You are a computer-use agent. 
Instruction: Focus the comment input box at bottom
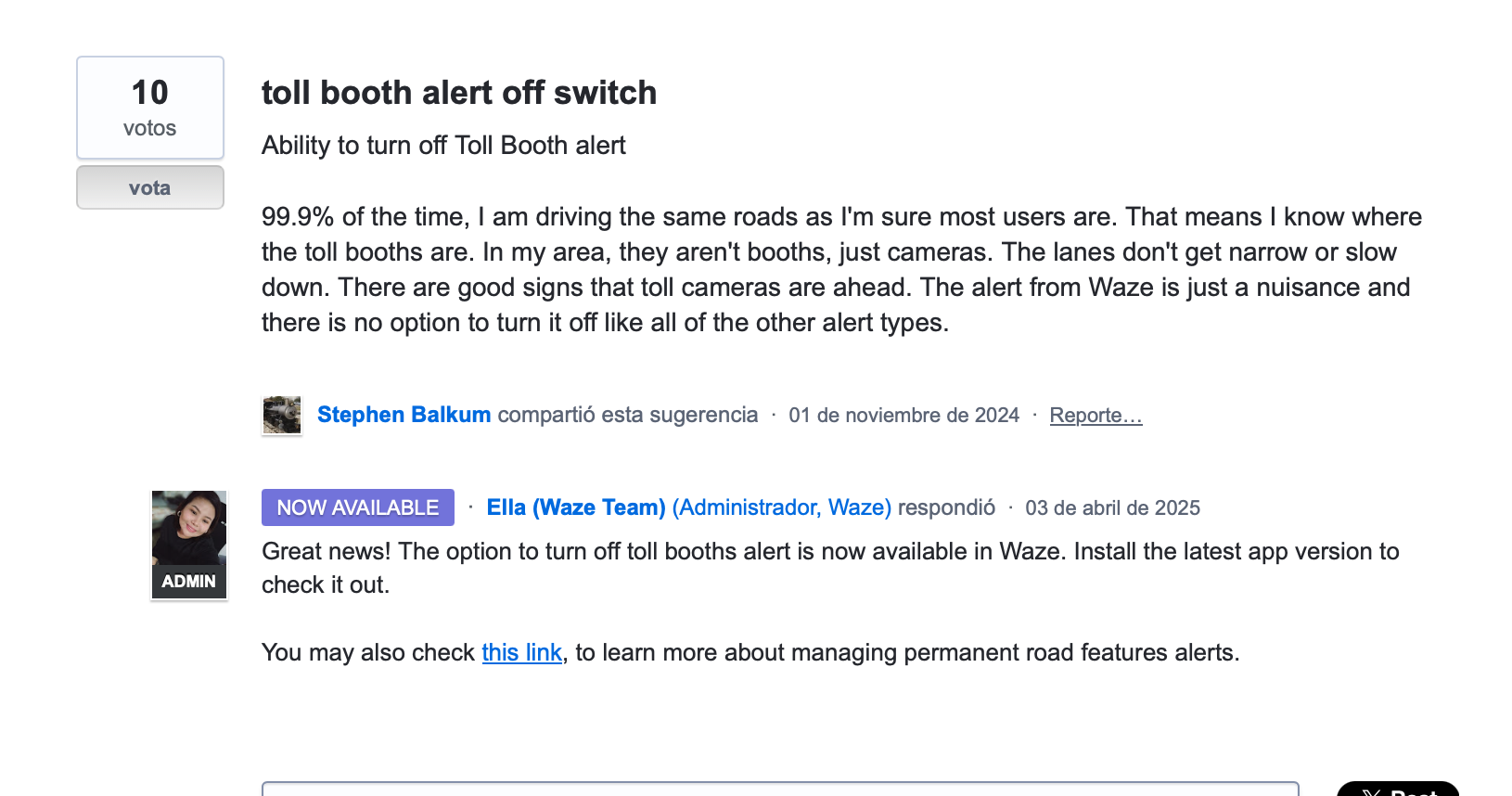tap(779, 789)
